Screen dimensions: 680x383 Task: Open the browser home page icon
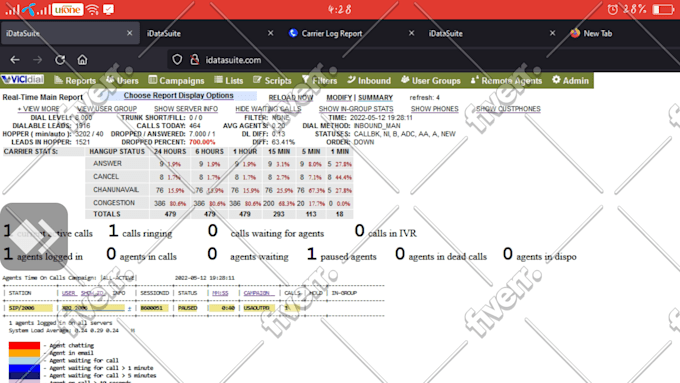(x=82, y=60)
